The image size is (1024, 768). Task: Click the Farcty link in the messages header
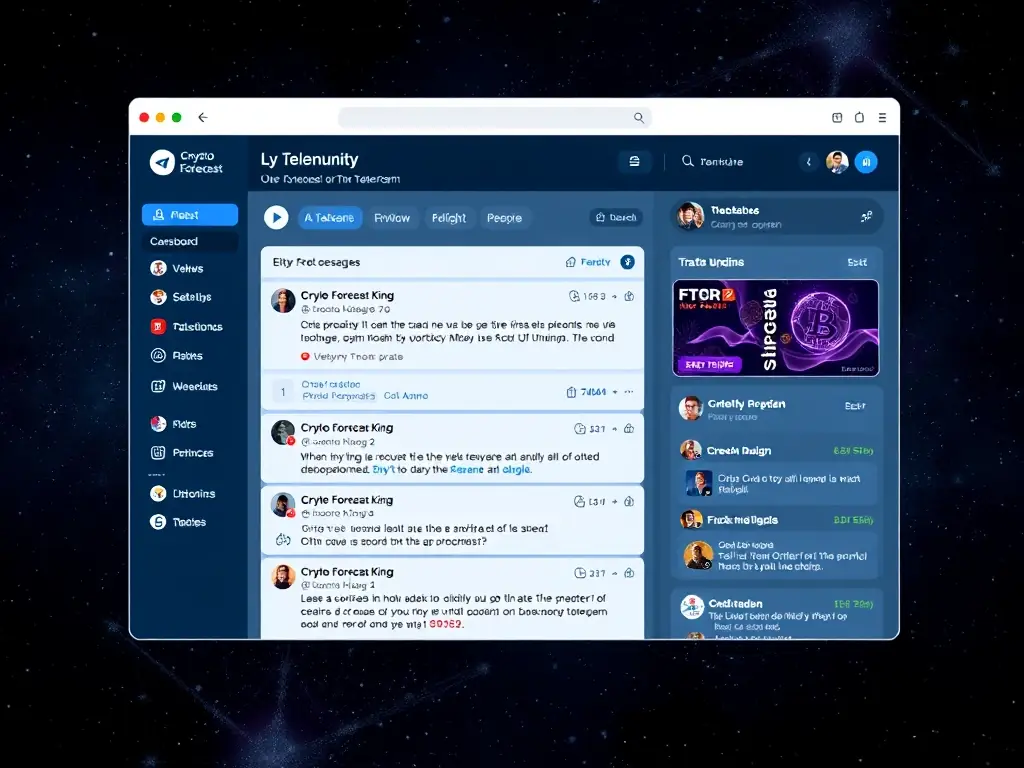pos(588,262)
